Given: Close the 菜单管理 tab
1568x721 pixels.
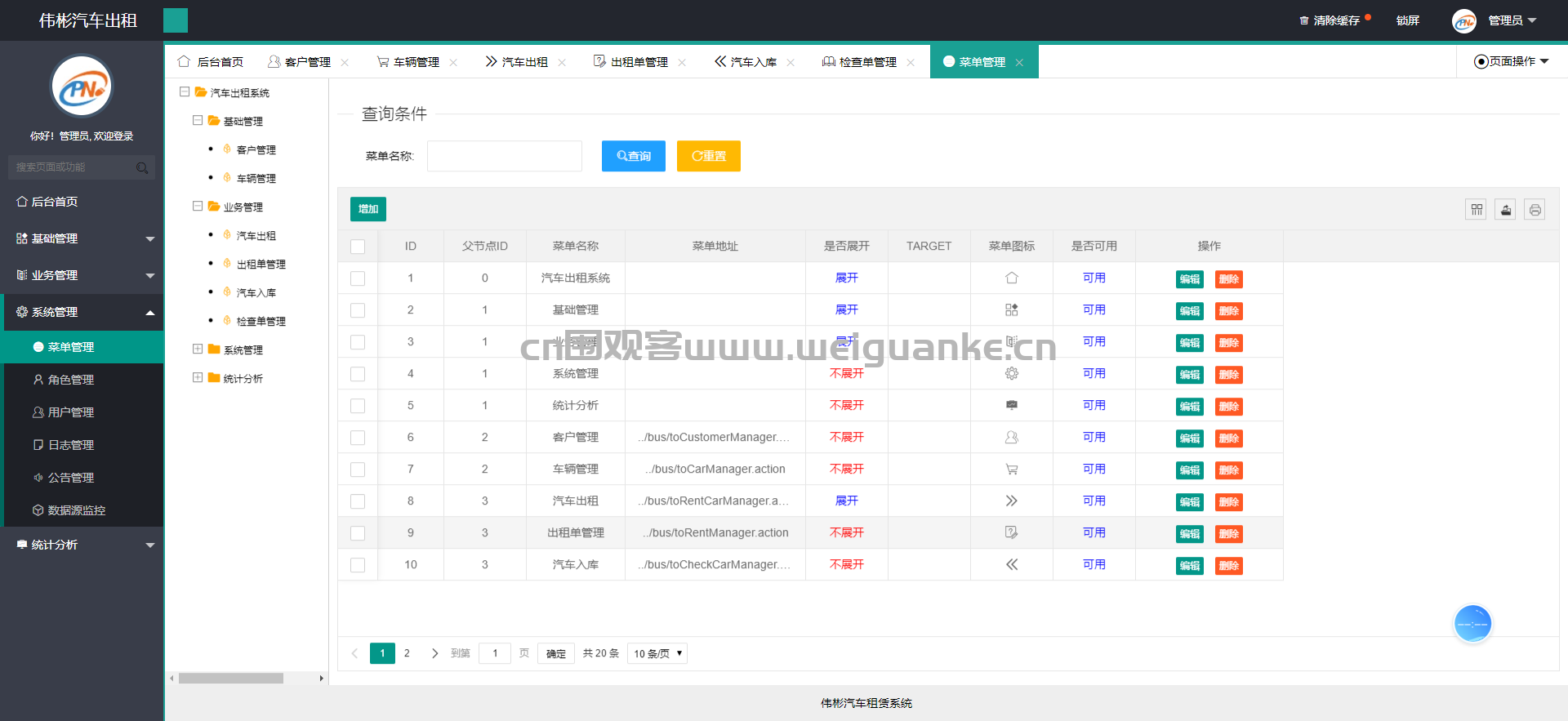Looking at the screenshot, I should tap(1019, 63).
